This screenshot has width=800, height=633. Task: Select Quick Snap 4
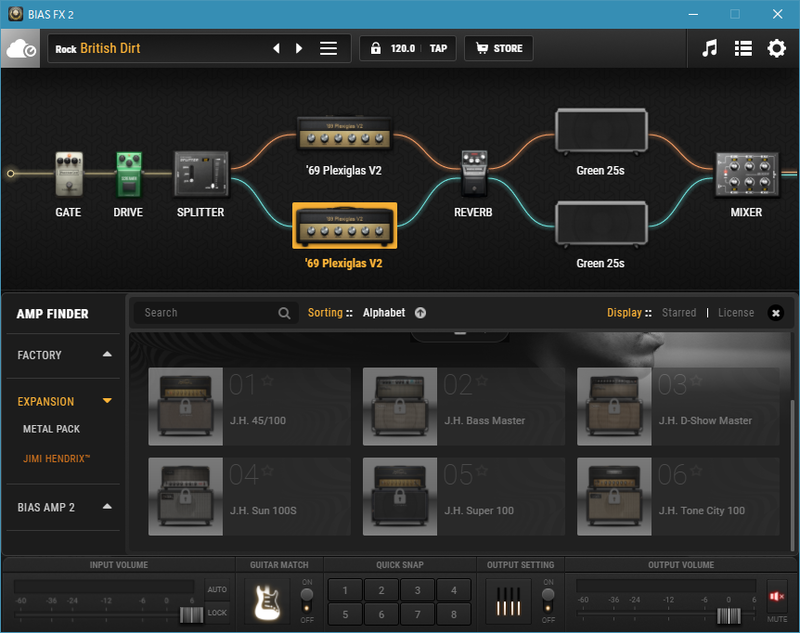[454, 590]
